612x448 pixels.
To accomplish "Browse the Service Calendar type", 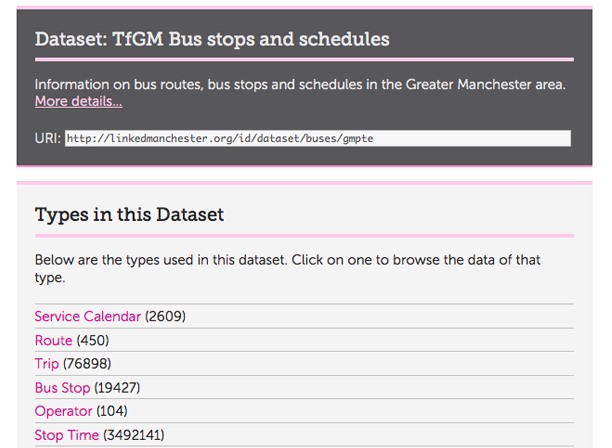I will [88, 316].
